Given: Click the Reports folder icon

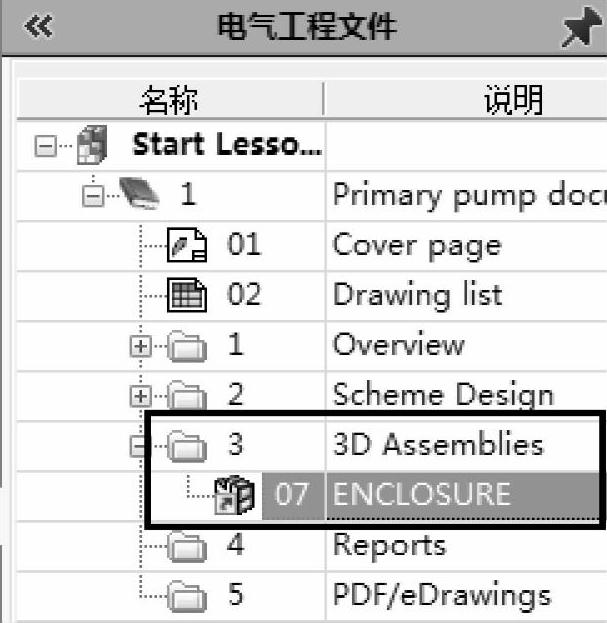Looking at the screenshot, I should (186, 546).
